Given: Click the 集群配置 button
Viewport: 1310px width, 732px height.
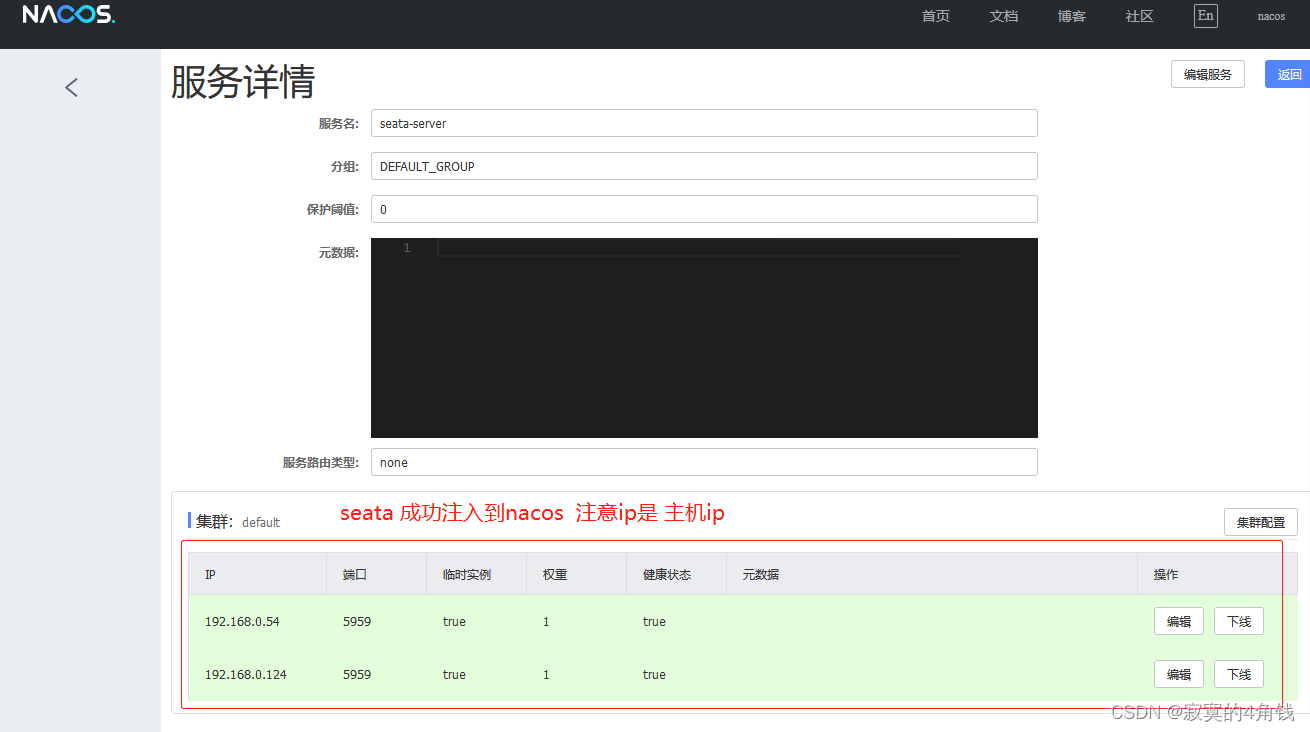Looking at the screenshot, I should 1261,522.
